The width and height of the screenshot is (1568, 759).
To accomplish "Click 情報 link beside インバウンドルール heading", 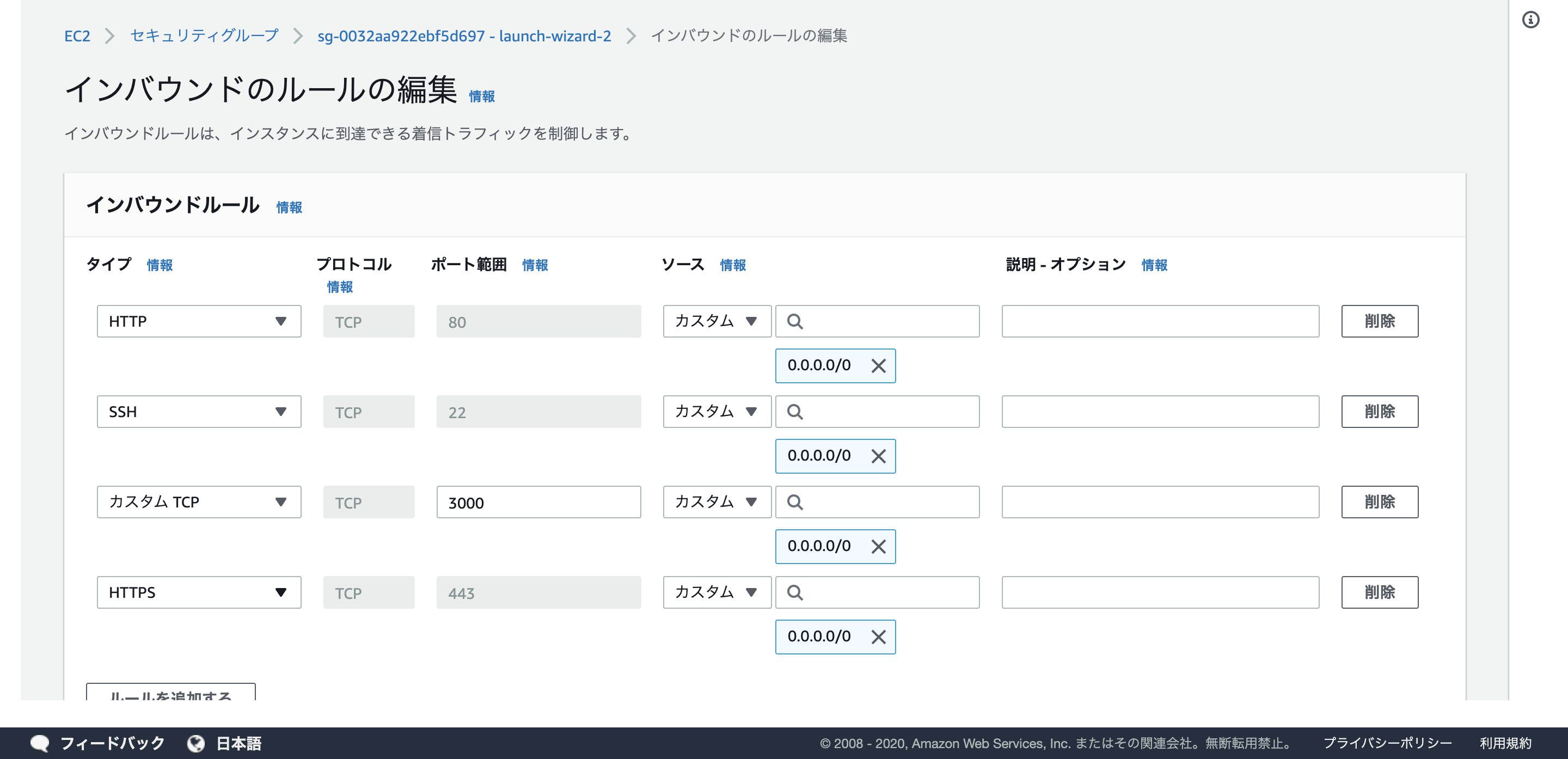I will (x=289, y=207).
